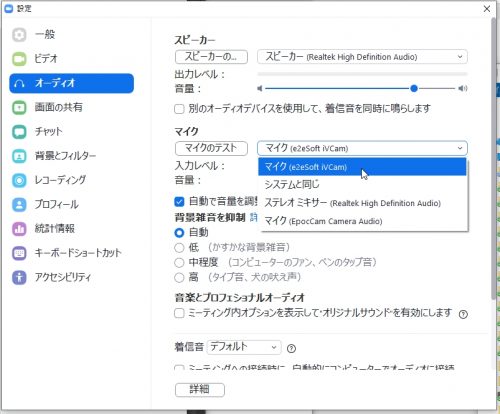The height and width of the screenshot is (414, 500).
Task: Click the Zoom logo in title bar
Action: pyautogui.click(x=8, y=8)
